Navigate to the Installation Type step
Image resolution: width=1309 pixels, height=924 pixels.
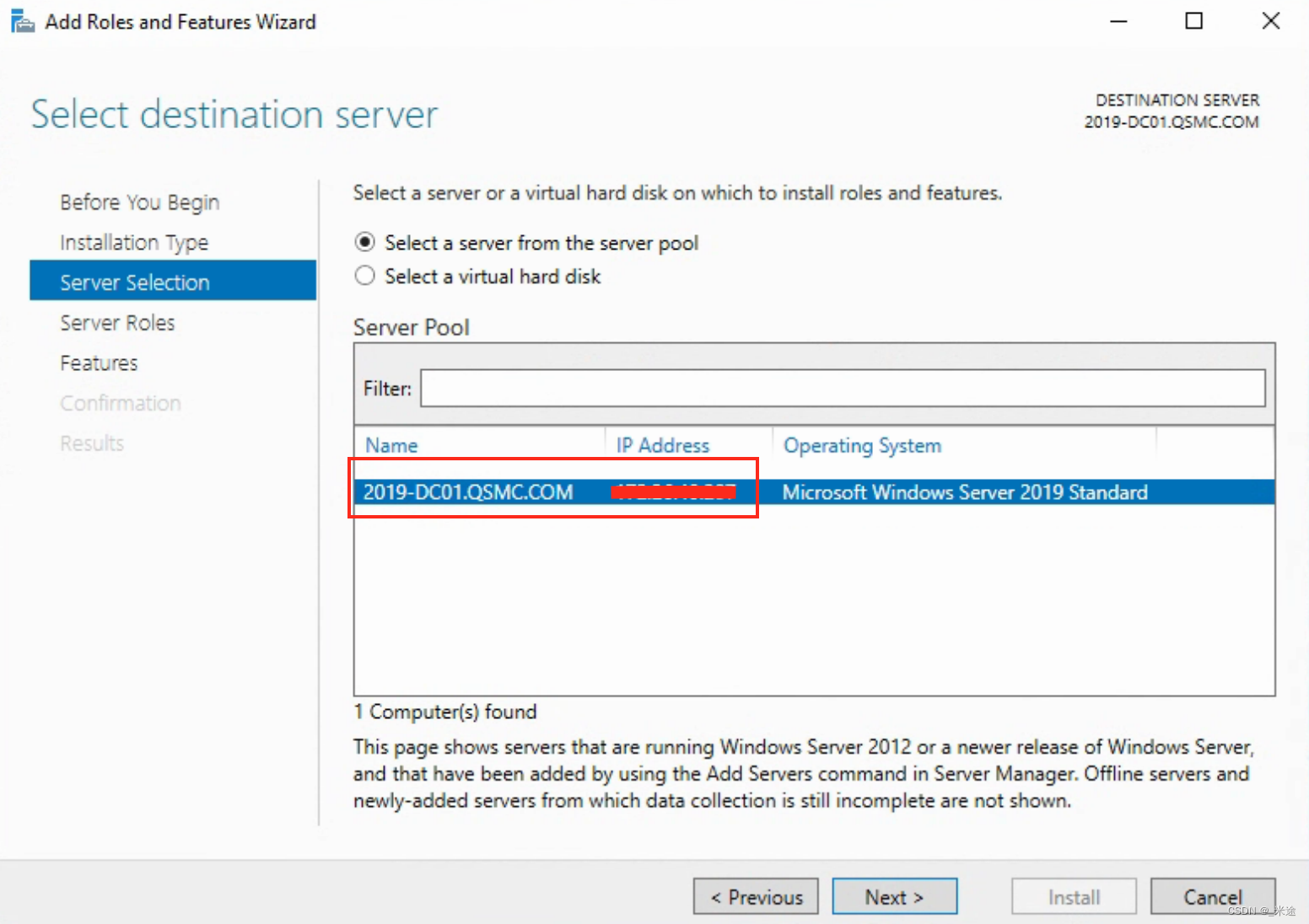(x=134, y=242)
